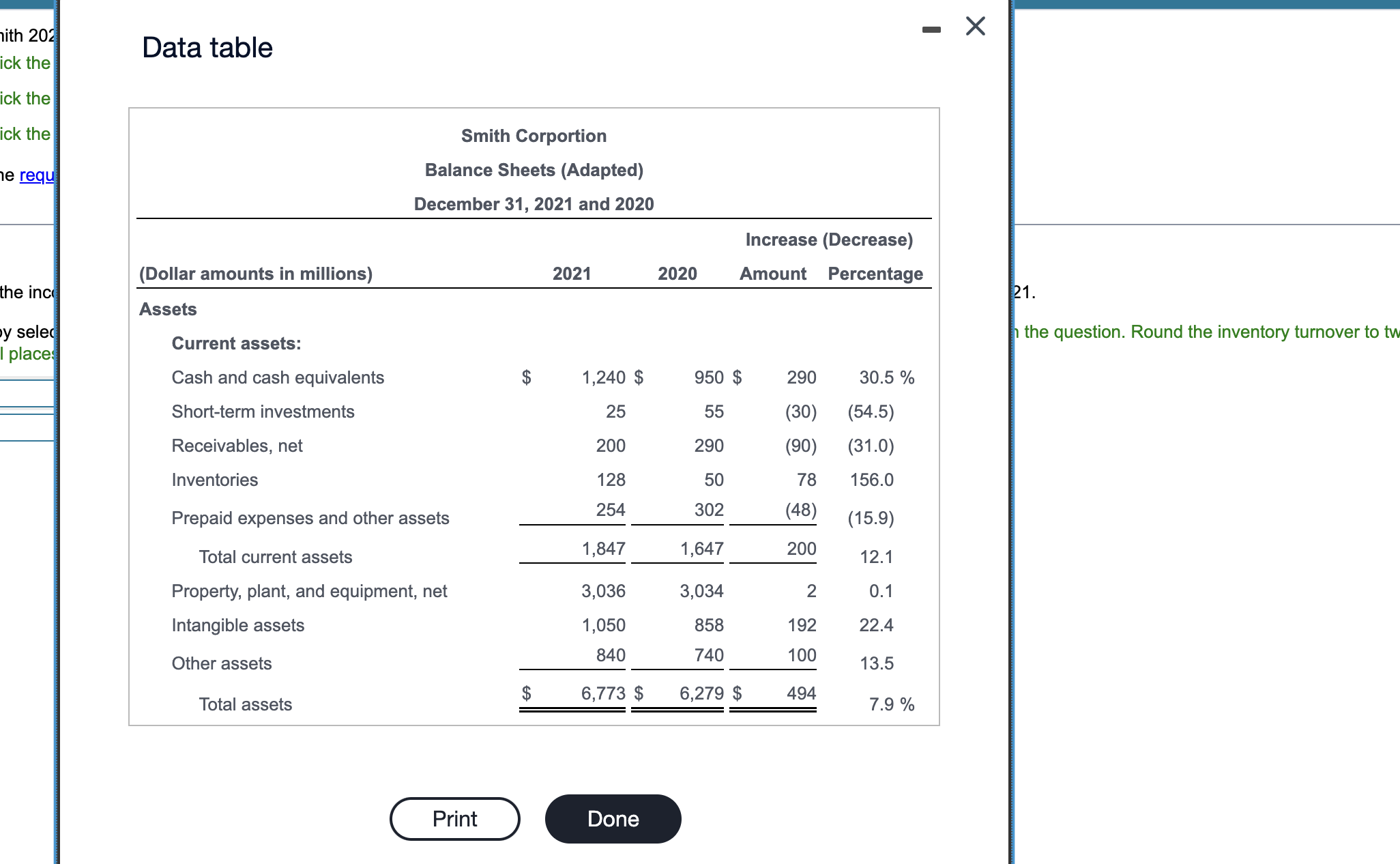
Task: Click the (15.9) prepaid expenses percentage
Action: [x=871, y=518]
